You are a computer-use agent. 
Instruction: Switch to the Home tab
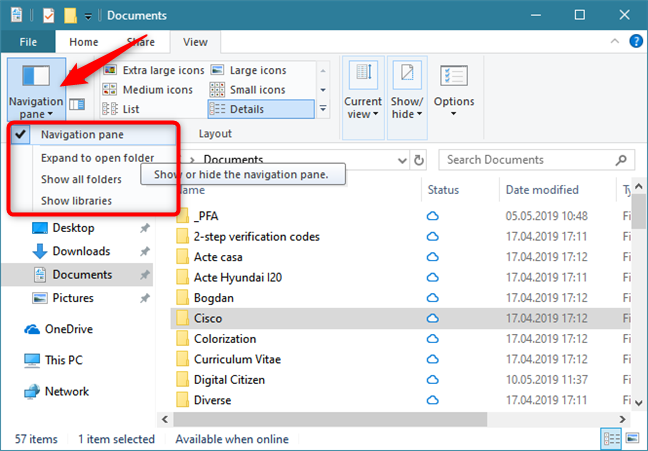coord(83,42)
